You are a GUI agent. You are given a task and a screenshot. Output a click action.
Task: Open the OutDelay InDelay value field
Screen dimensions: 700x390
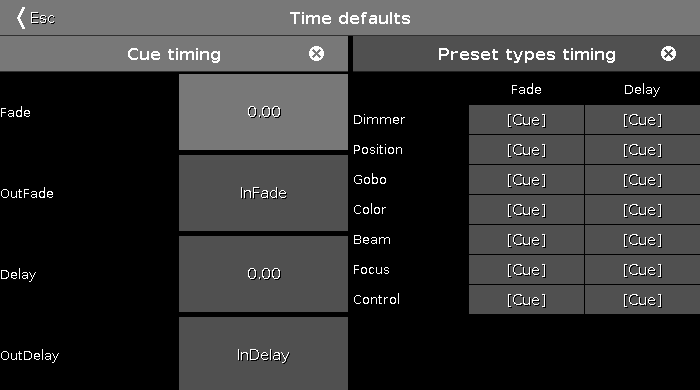coord(263,354)
